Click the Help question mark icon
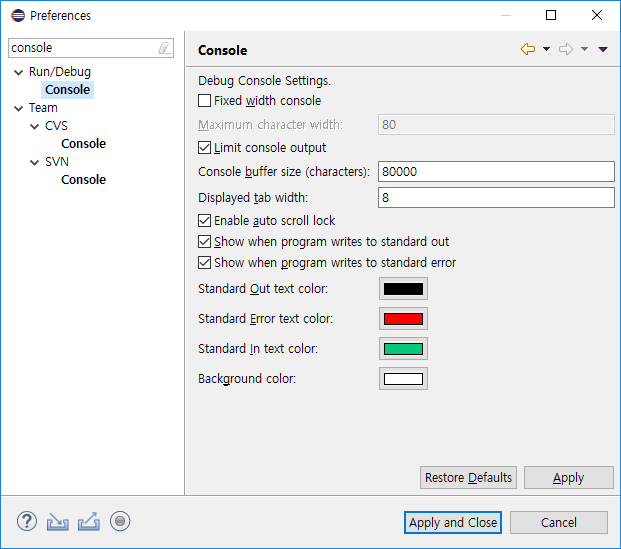 pyautogui.click(x=27, y=521)
